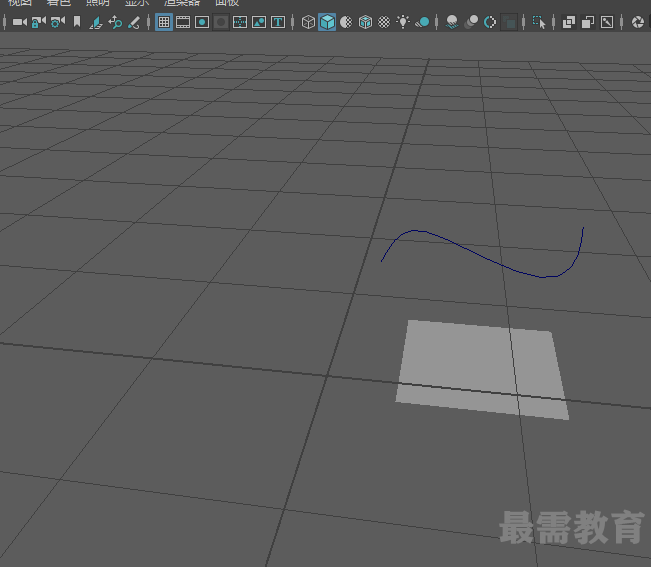Toggle X-Ray Active Components icon
The image size is (651, 567).
[x=588, y=22]
